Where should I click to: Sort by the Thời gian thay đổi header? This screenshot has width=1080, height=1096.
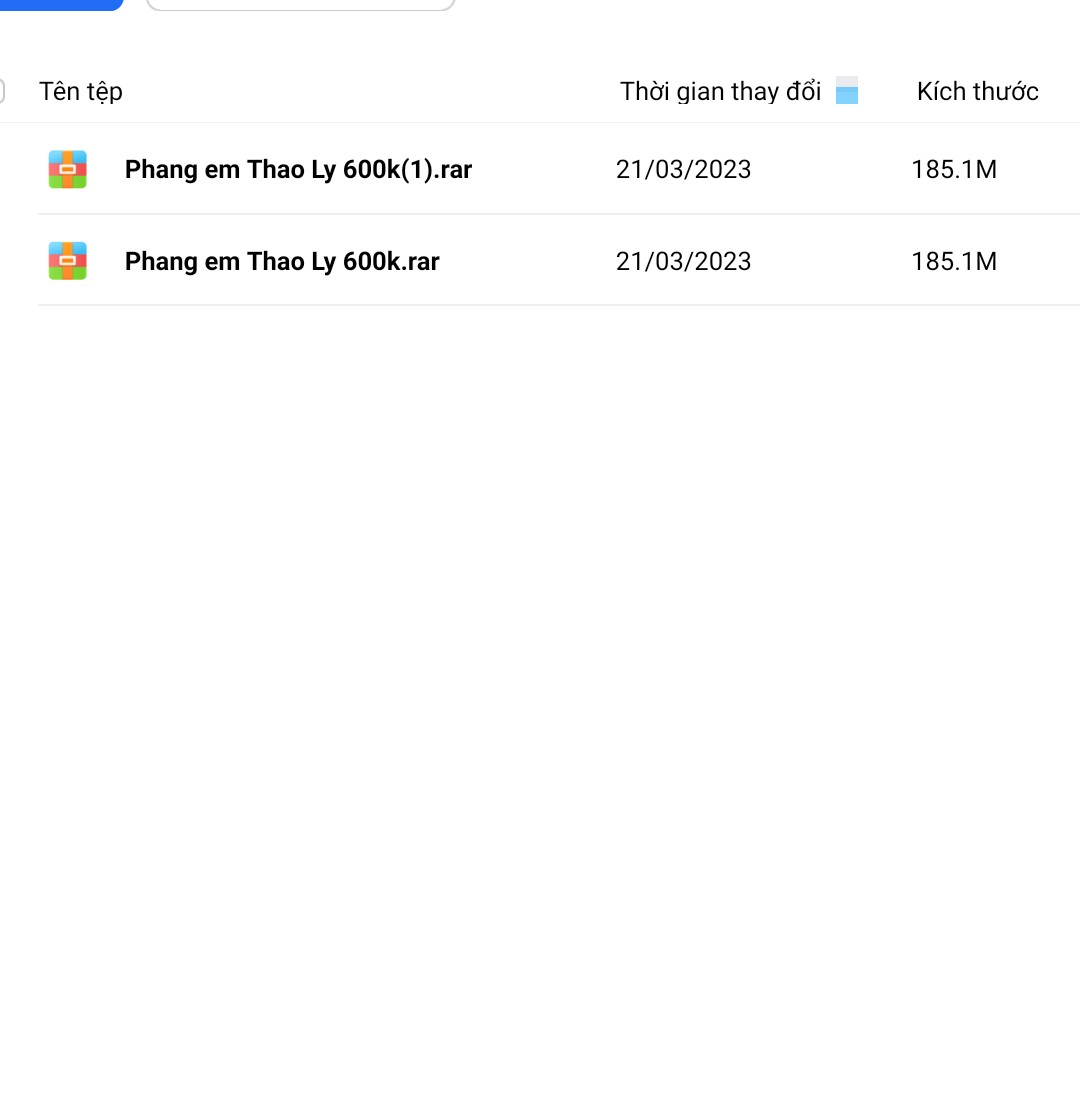click(x=720, y=92)
